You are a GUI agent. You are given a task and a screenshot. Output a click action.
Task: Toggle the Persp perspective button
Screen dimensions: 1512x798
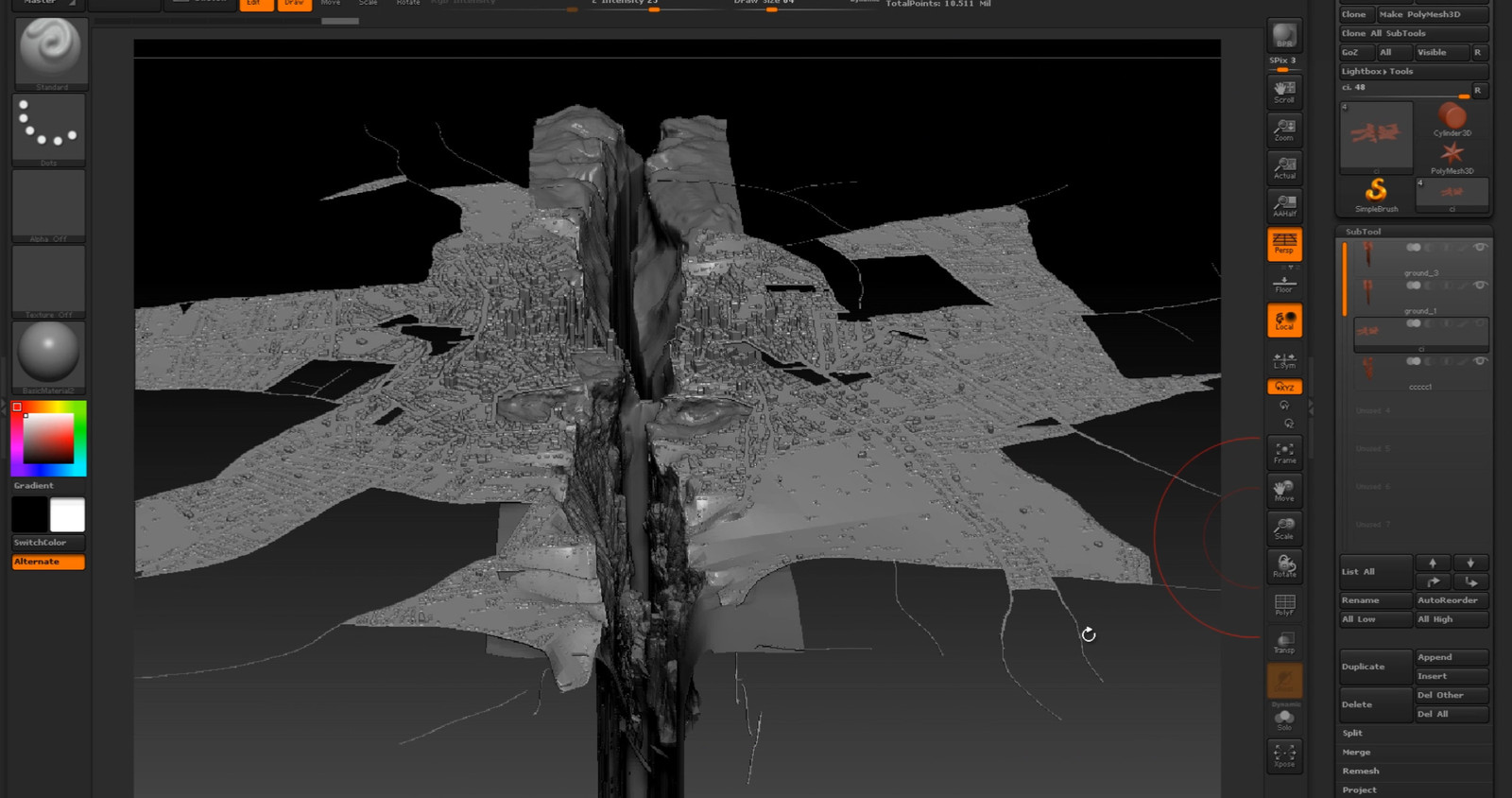pyautogui.click(x=1284, y=244)
